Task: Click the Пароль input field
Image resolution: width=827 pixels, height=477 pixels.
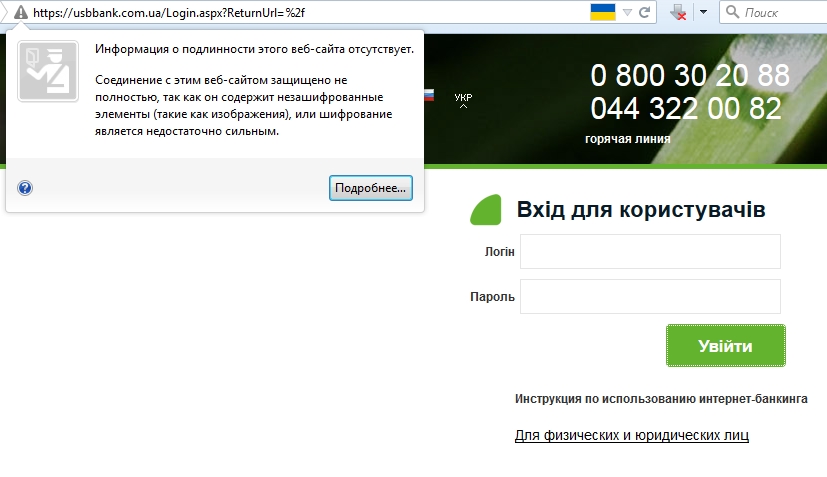Action: pos(650,297)
